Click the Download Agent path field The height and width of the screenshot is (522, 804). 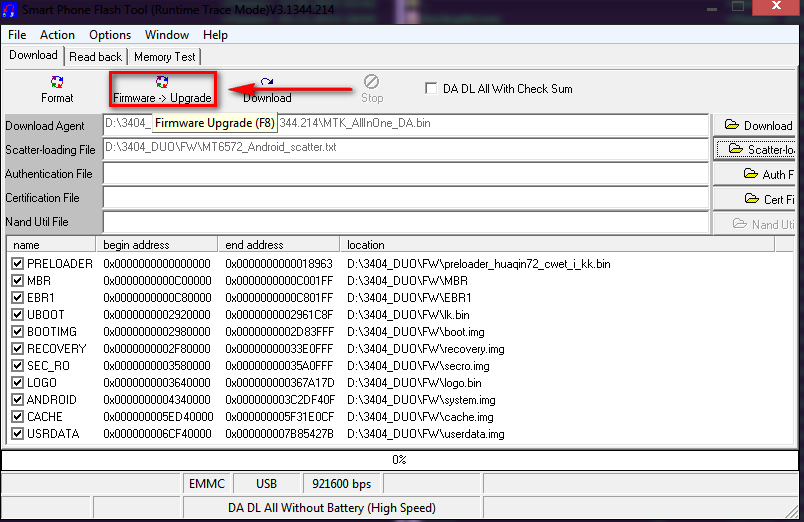pos(406,125)
